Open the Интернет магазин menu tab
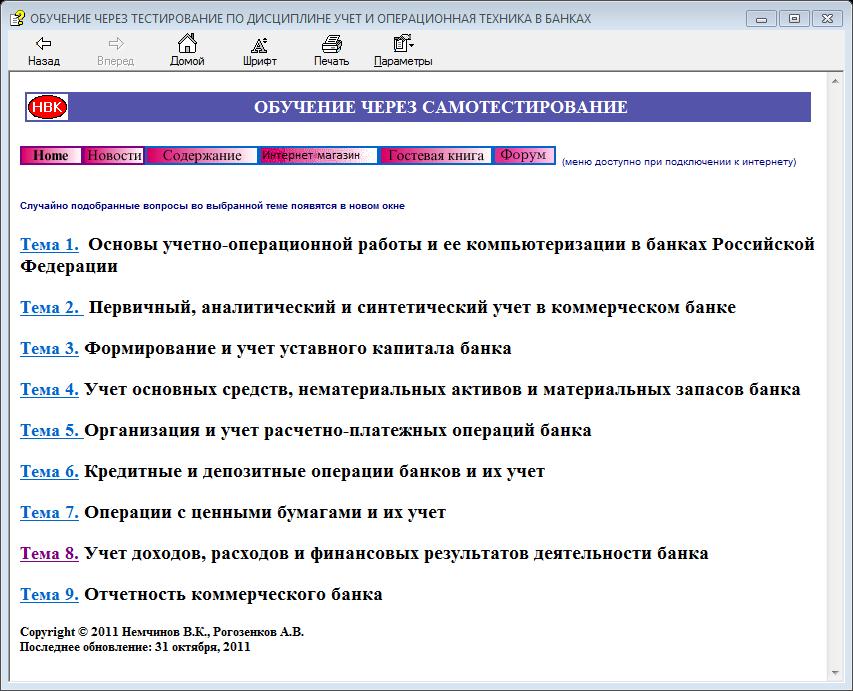Viewport: 853px width, 691px height. coord(318,156)
